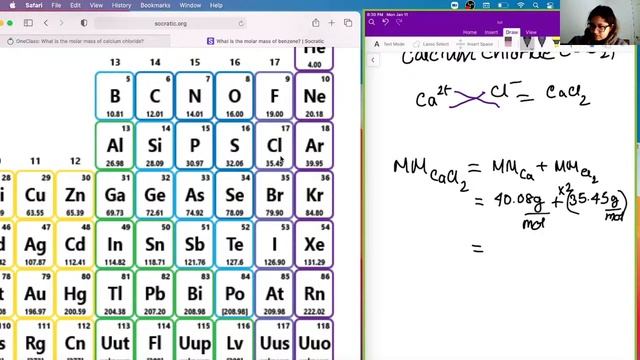Show the Safari tab overview

[x=348, y=23]
